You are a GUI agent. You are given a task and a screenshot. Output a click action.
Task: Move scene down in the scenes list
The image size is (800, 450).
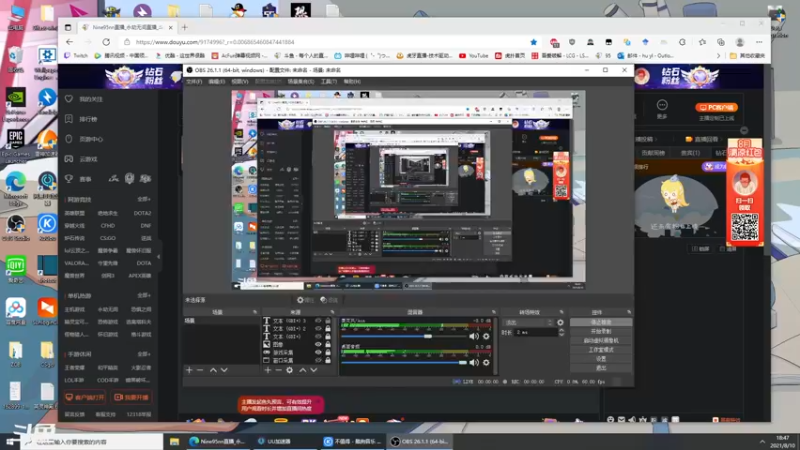point(224,370)
